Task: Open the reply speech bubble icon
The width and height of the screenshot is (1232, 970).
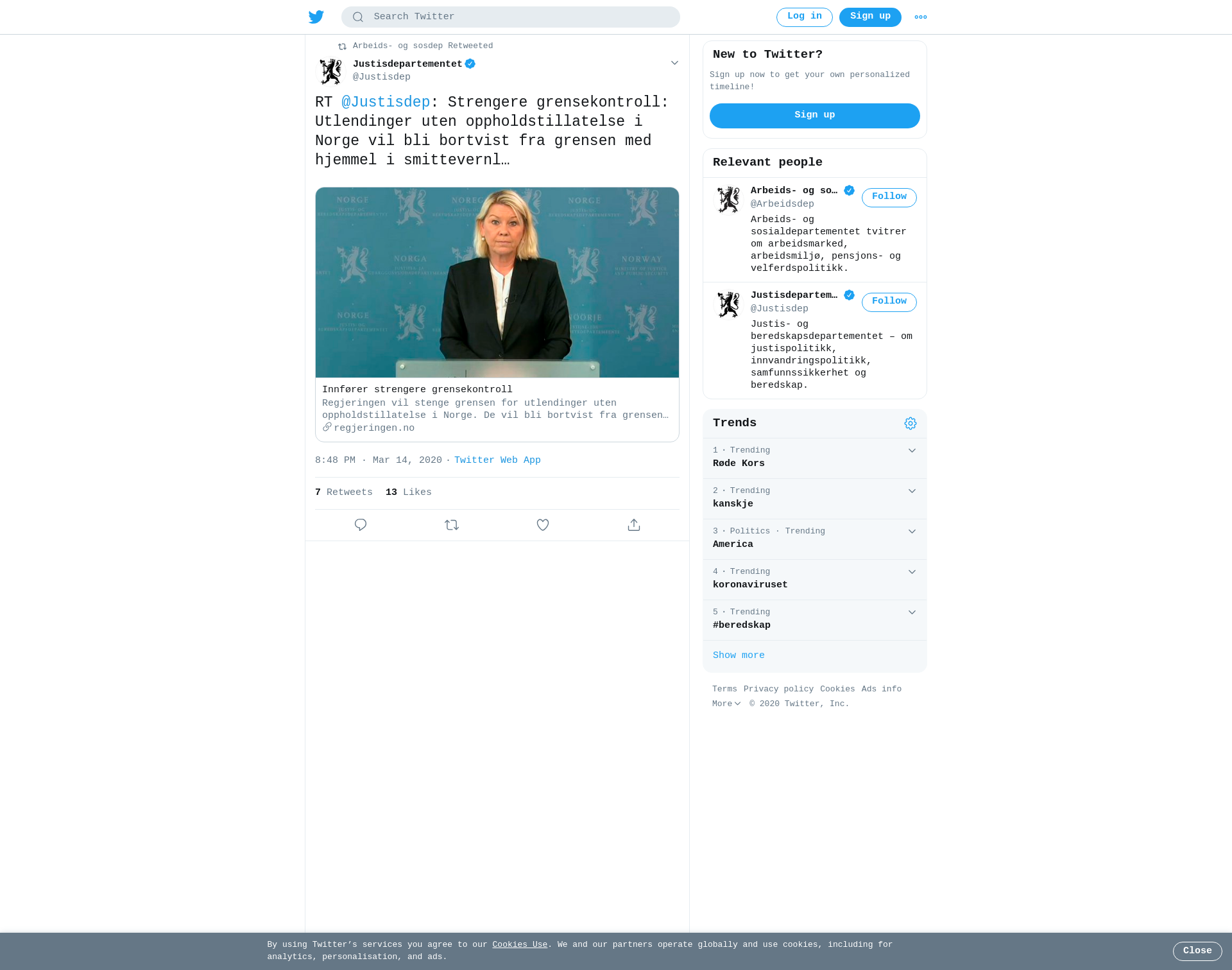Action: point(361,525)
